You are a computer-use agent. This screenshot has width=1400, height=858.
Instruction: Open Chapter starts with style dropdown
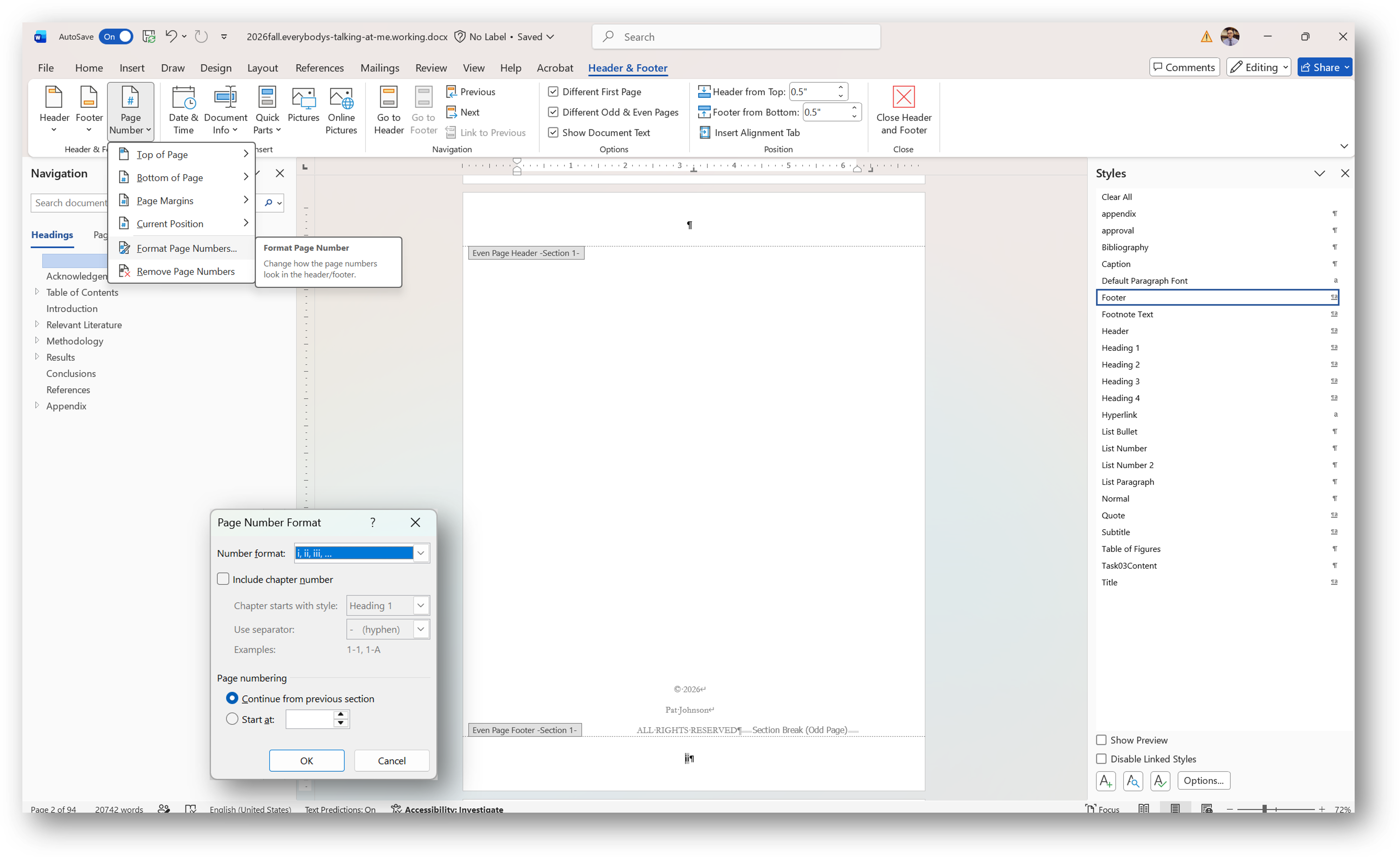pyautogui.click(x=420, y=605)
